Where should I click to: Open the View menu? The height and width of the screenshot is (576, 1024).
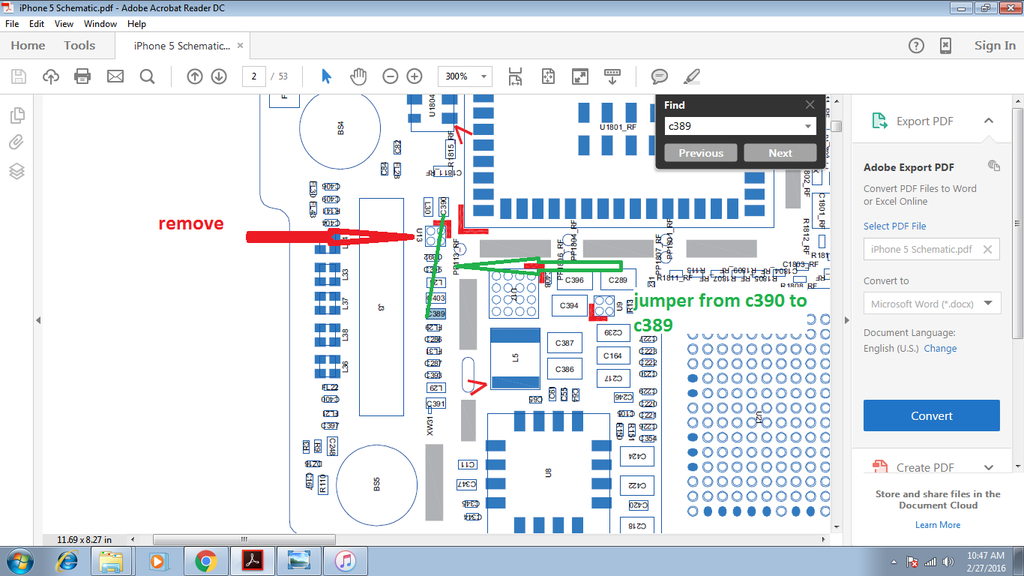[x=64, y=23]
